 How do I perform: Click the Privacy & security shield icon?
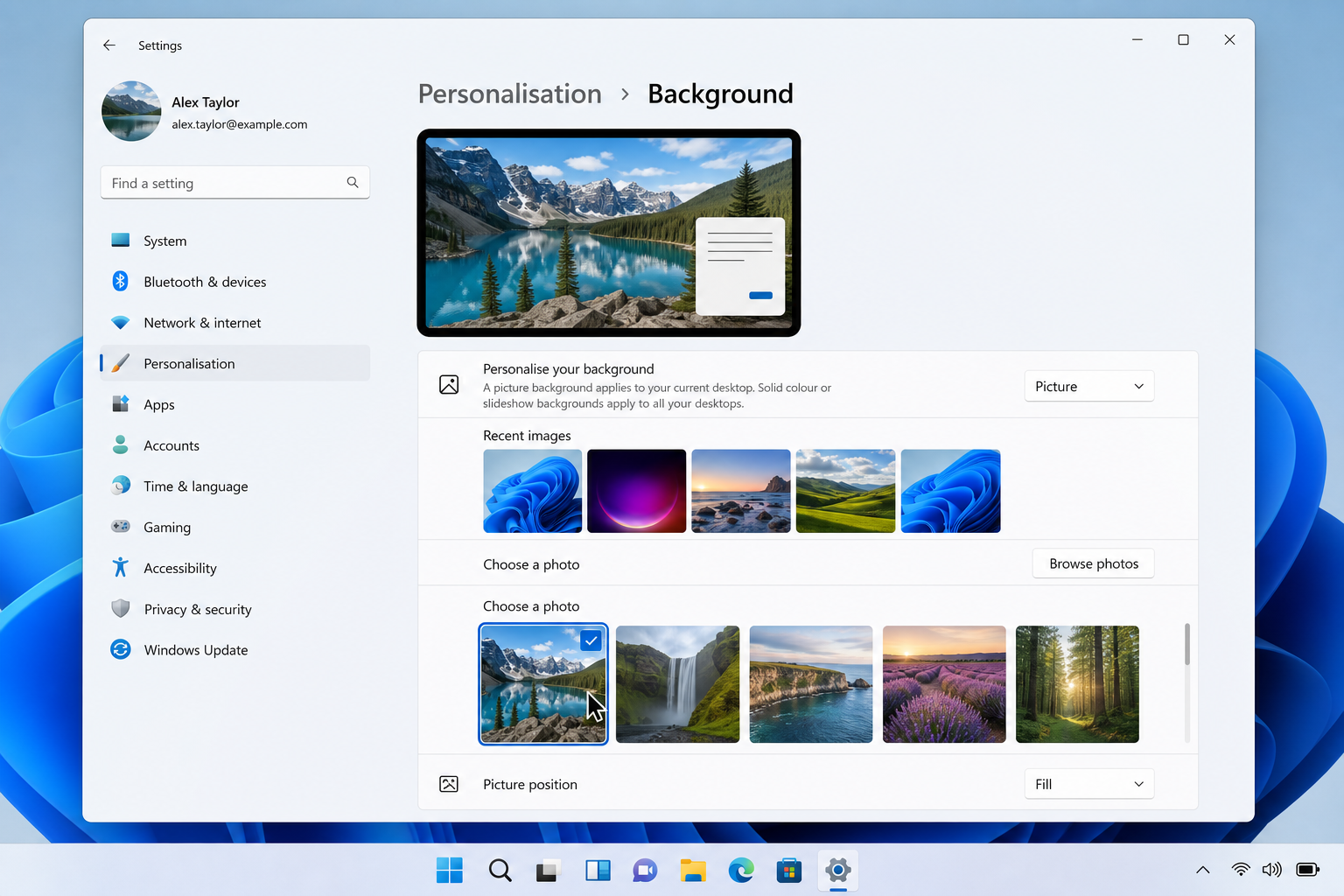click(121, 609)
